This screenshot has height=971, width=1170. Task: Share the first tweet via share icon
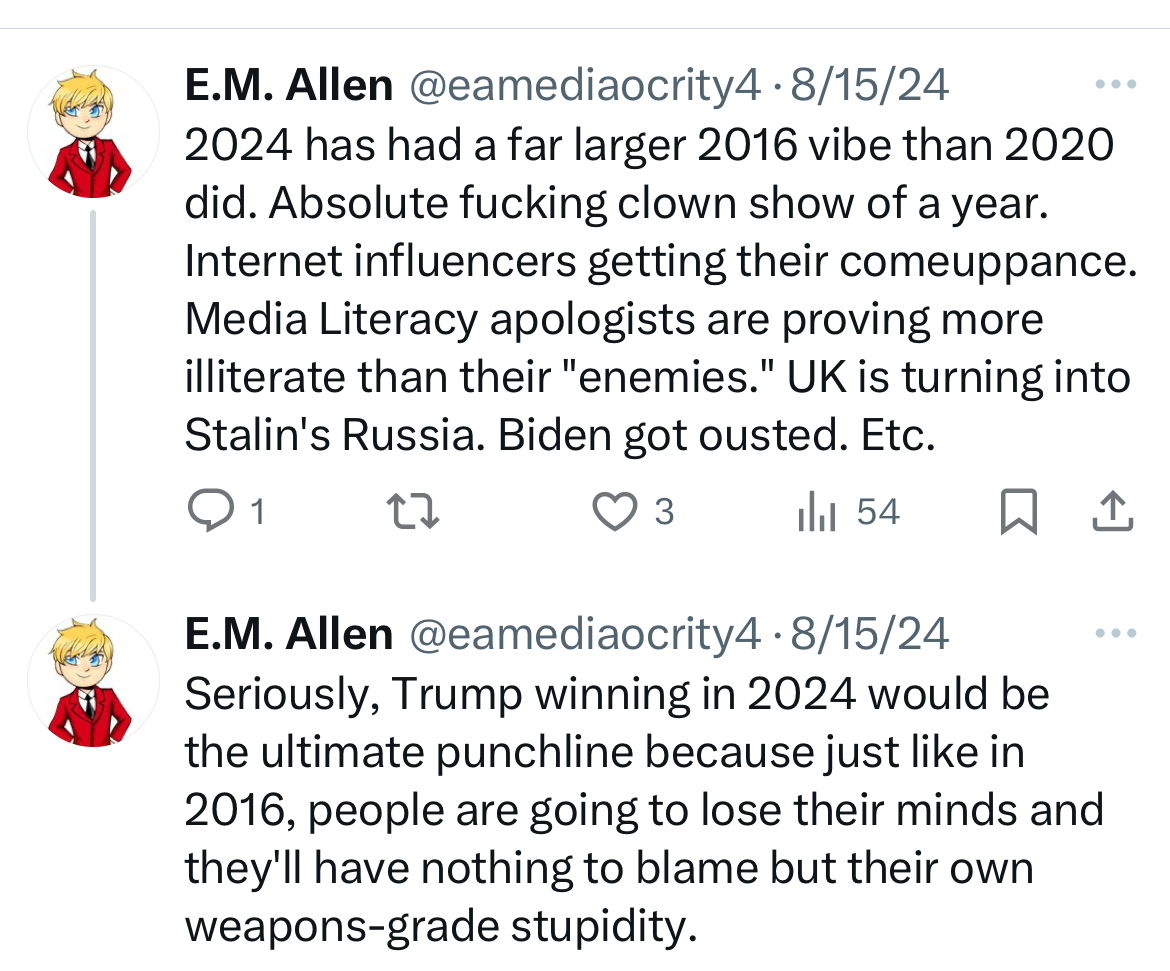coord(1113,512)
